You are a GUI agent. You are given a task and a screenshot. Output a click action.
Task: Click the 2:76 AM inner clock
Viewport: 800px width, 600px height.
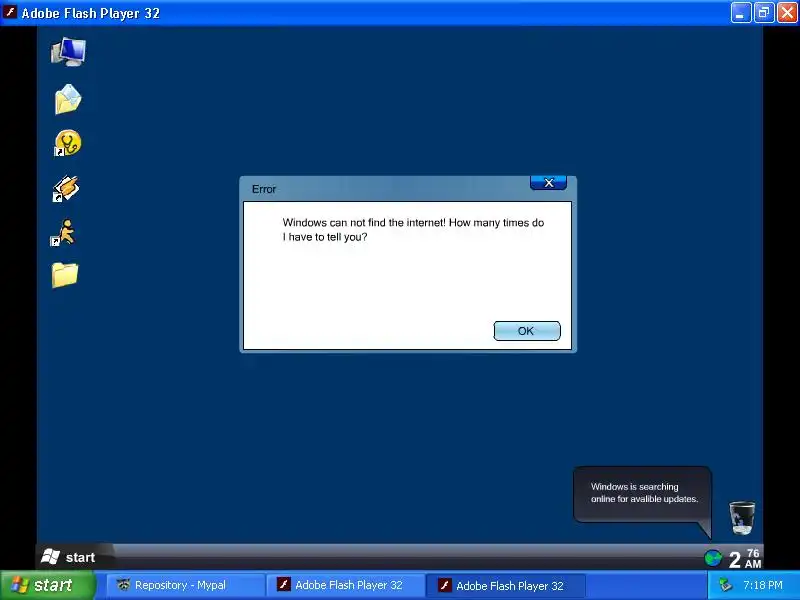point(745,559)
